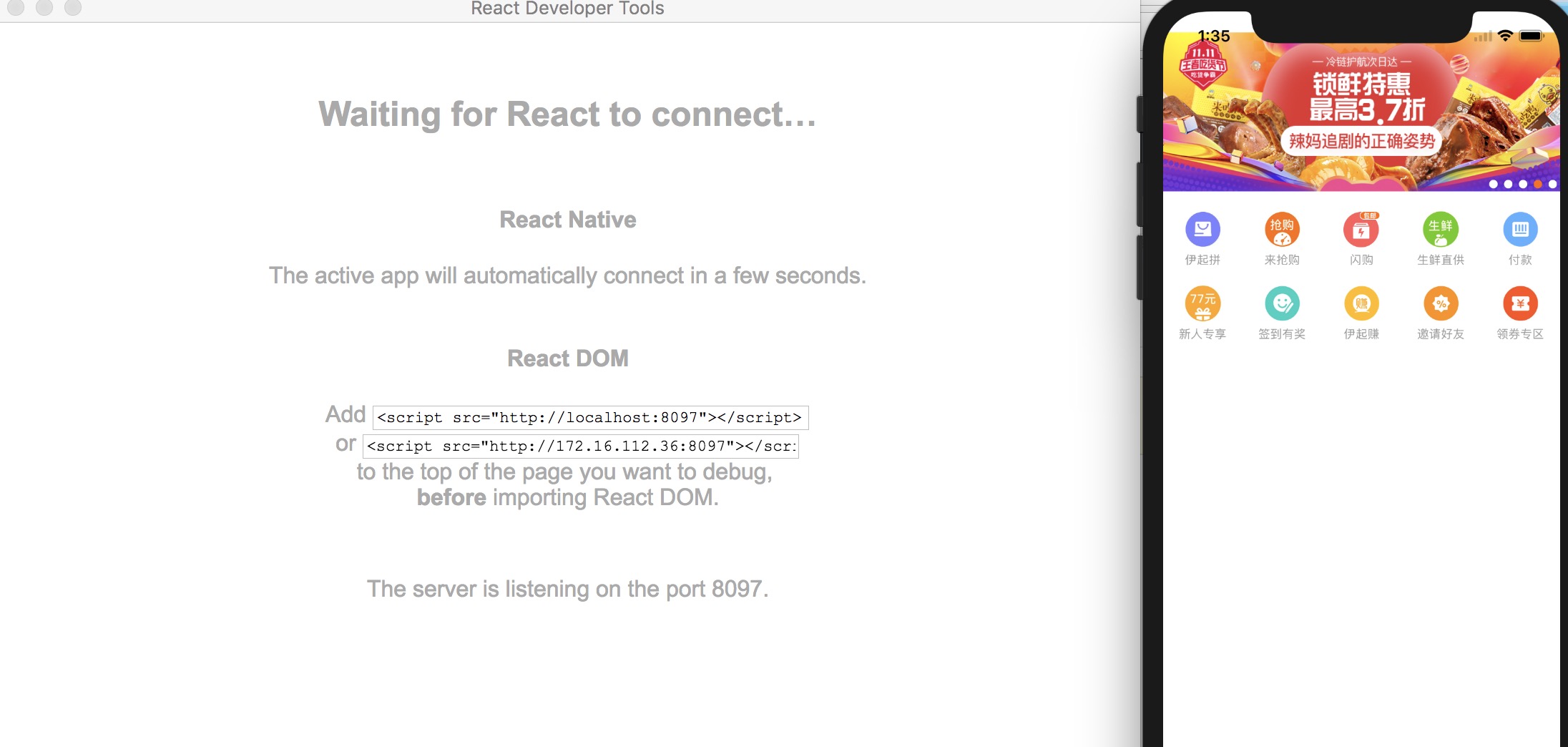Click the cellular signal bars in status bar
The width and height of the screenshot is (1568, 747).
tap(1483, 36)
